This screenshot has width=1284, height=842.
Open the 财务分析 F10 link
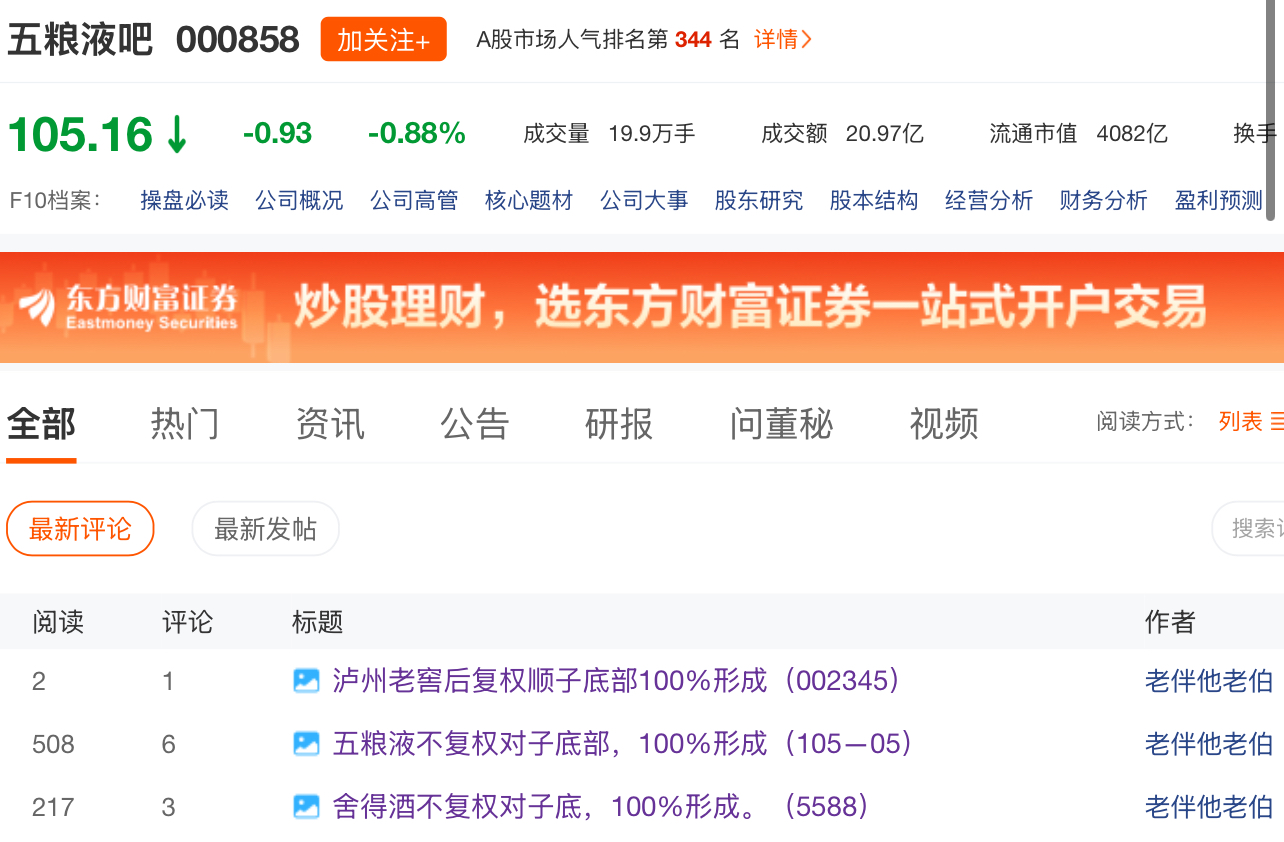1104,200
